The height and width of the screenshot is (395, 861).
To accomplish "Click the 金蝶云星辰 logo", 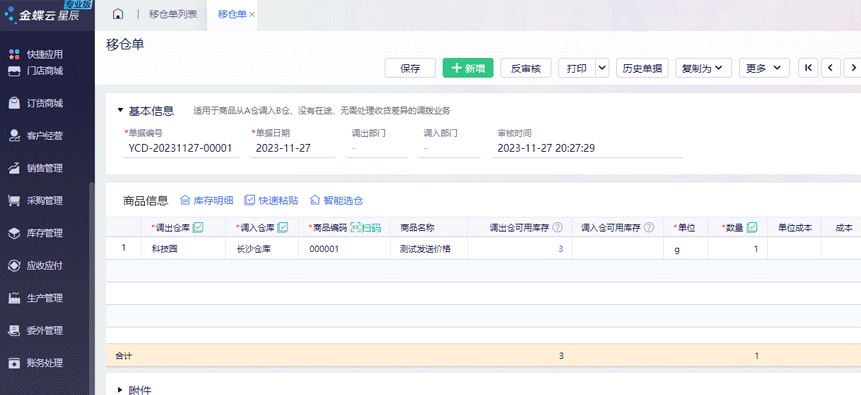I will click(42, 15).
